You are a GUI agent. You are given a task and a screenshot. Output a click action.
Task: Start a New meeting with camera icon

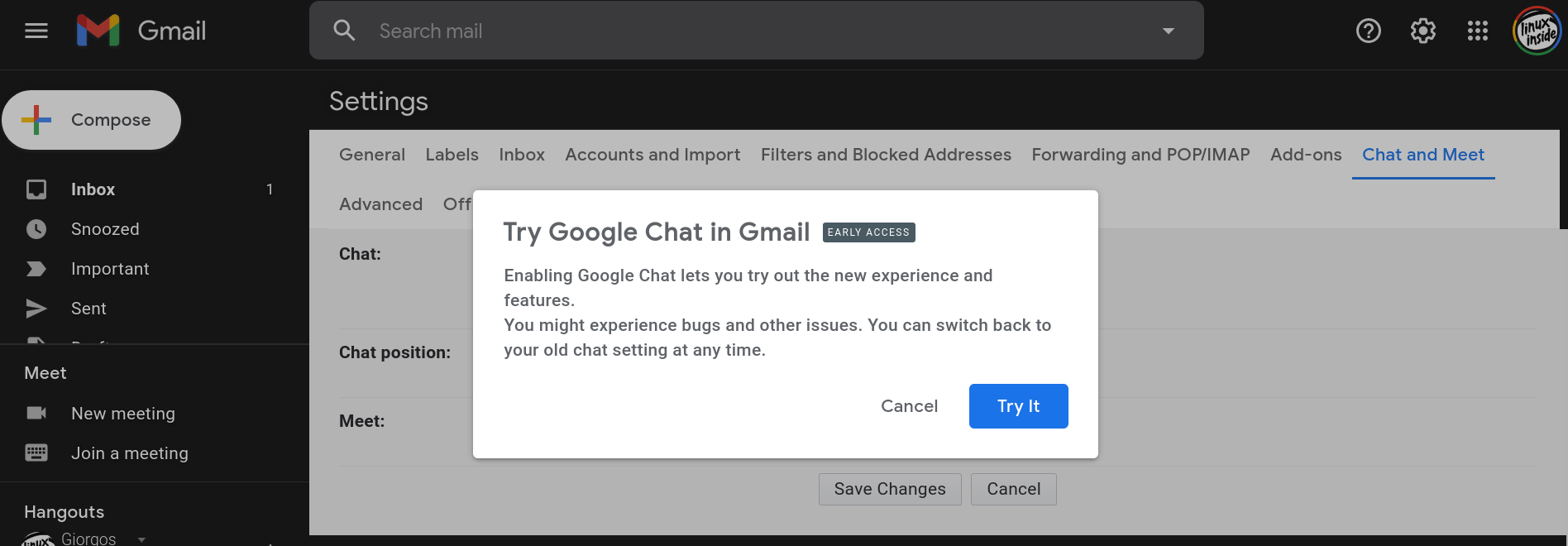click(x=36, y=413)
